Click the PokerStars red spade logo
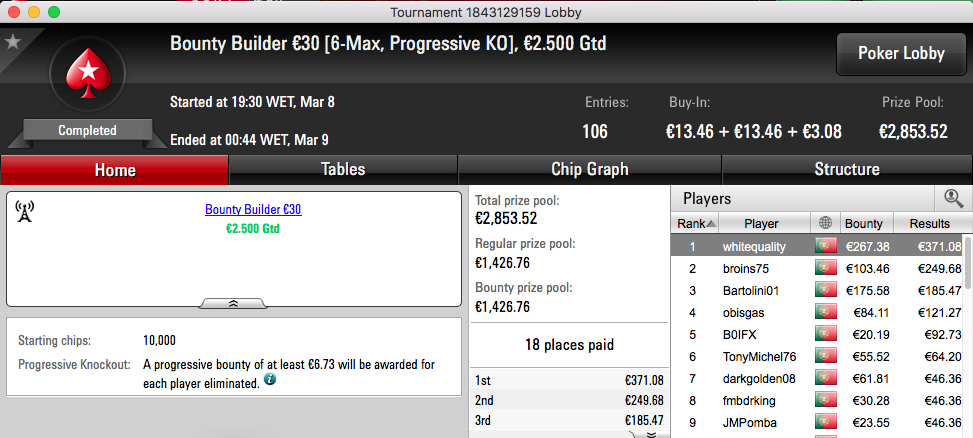 coord(87,73)
